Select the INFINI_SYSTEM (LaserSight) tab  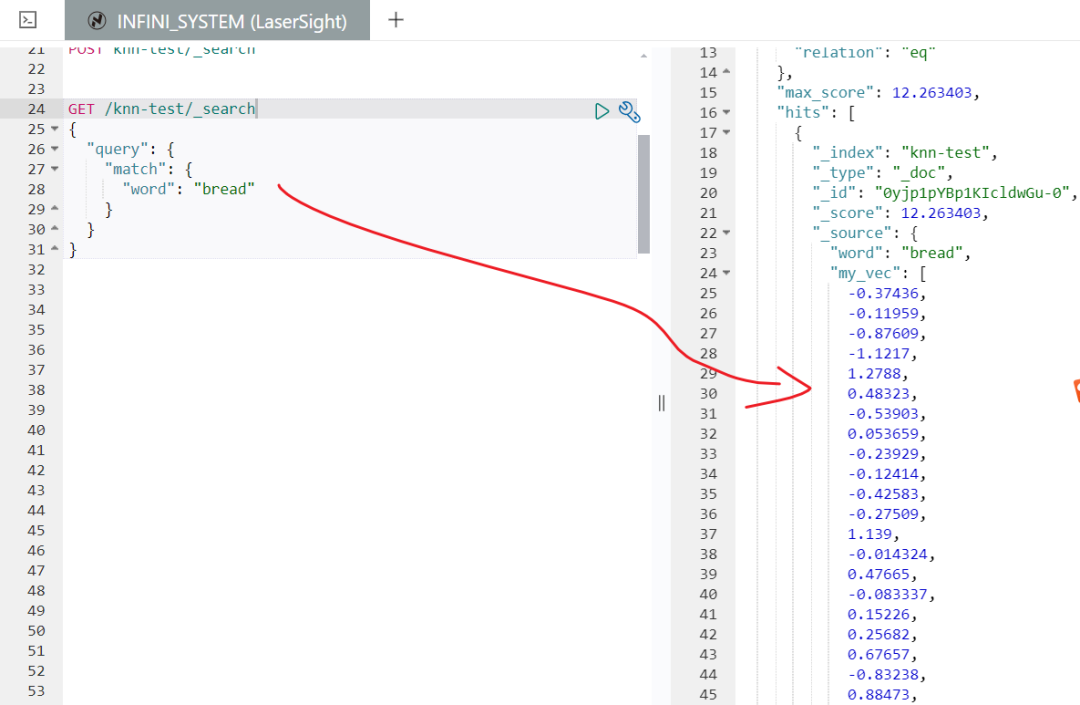(x=217, y=21)
